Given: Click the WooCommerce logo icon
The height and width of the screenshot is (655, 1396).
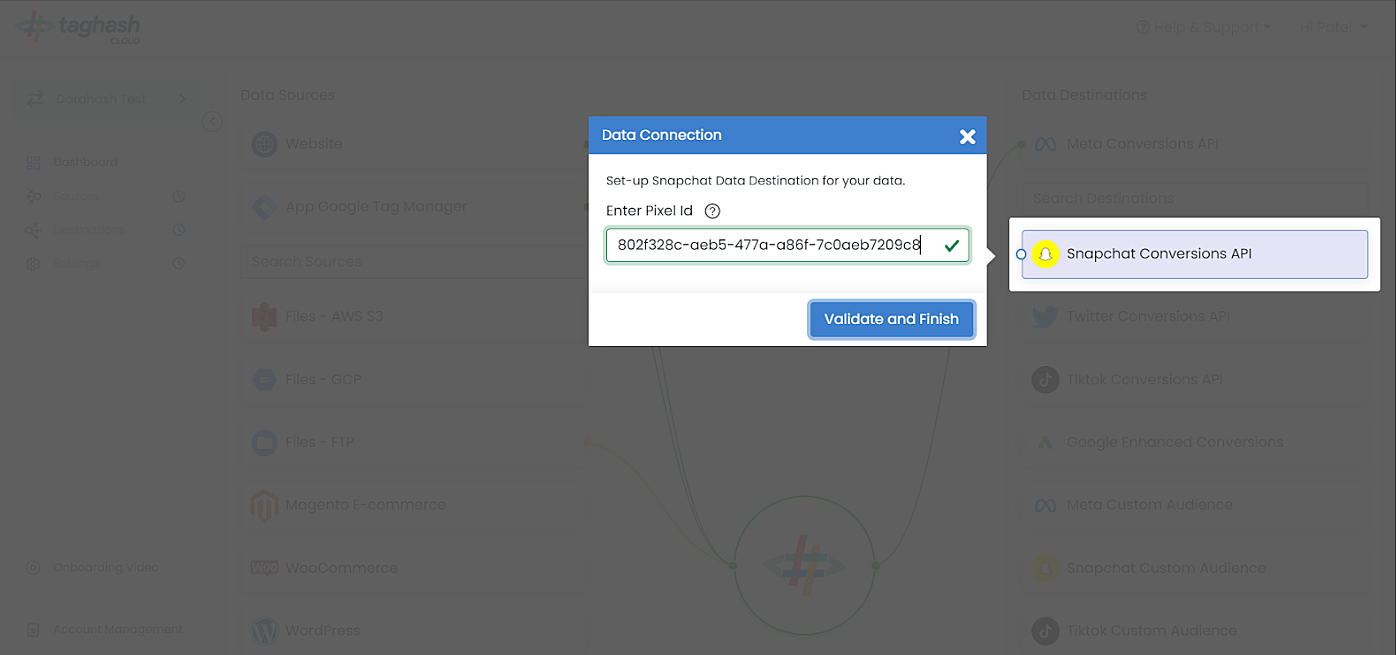Looking at the screenshot, I should pyautogui.click(x=264, y=568).
